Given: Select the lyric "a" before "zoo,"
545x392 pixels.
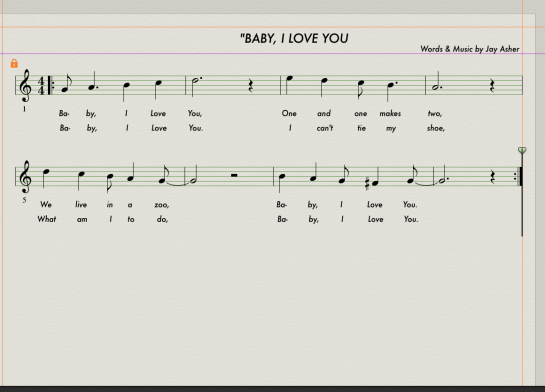Looking at the screenshot, I should coord(130,205).
